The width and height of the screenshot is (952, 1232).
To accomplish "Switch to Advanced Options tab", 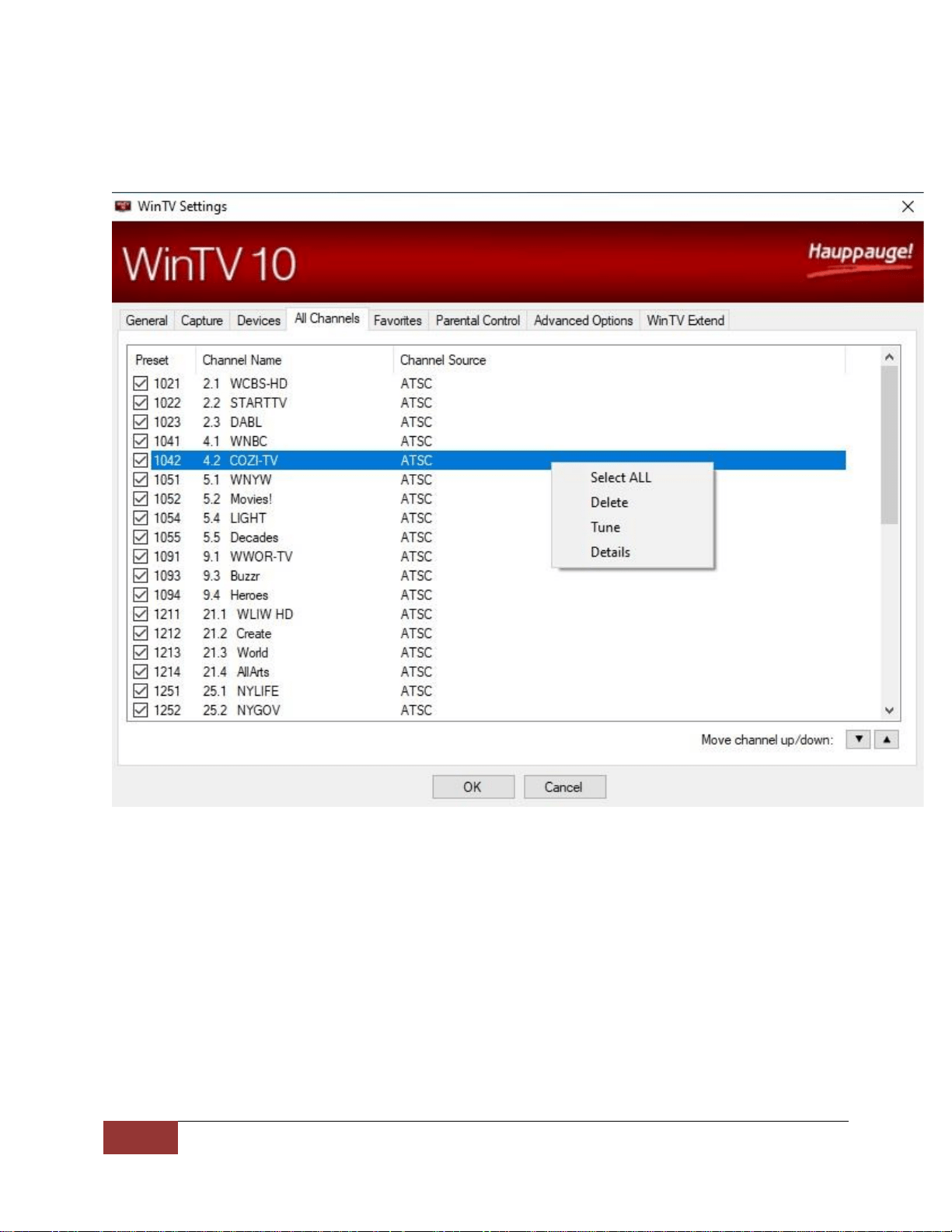I will point(583,320).
